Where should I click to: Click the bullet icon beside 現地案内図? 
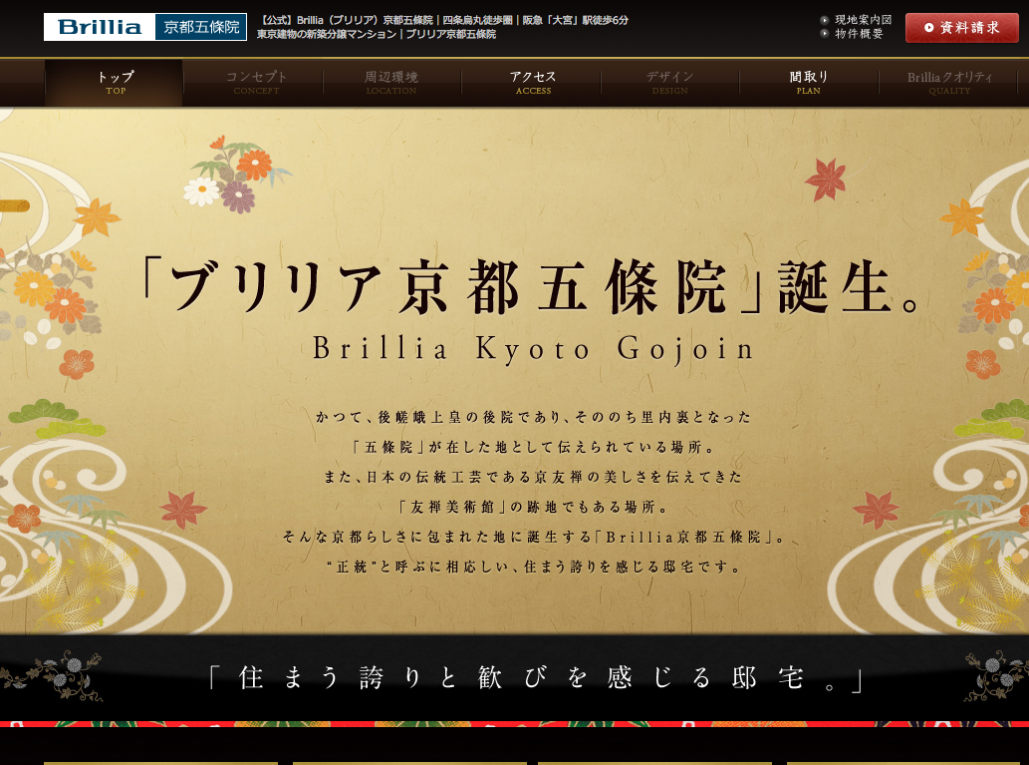point(825,20)
